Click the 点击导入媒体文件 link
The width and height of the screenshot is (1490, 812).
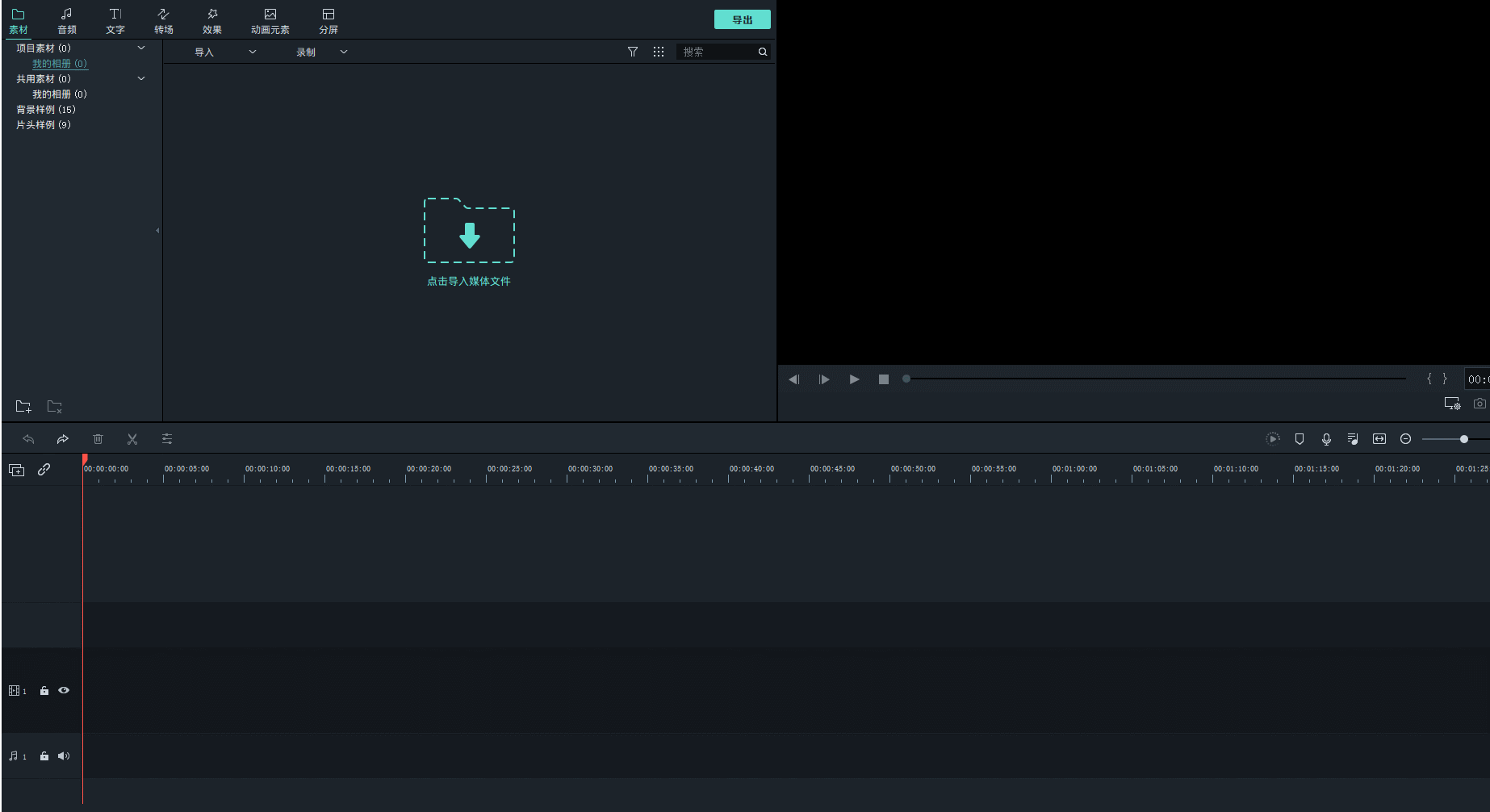[469, 281]
